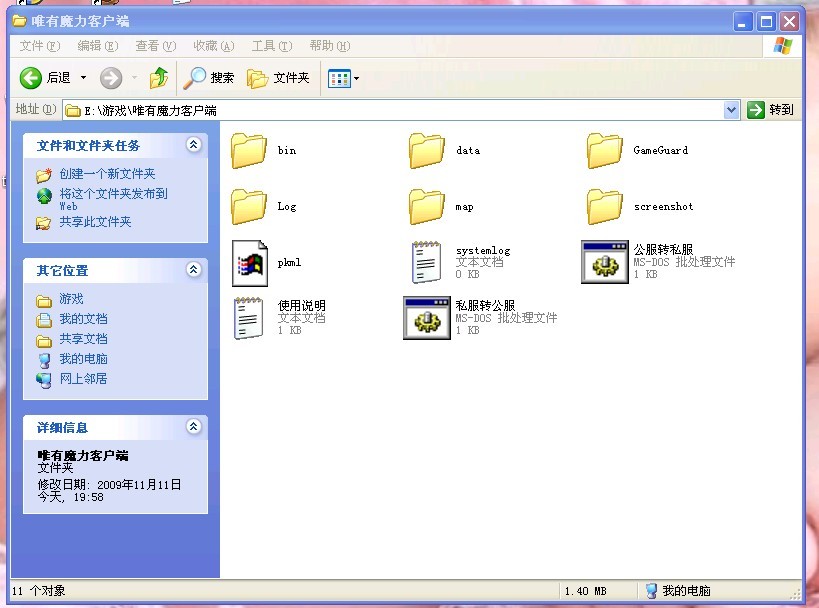Collapse the 文件和文件夹任务 panel

pyautogui.click(x=193, y=145)
